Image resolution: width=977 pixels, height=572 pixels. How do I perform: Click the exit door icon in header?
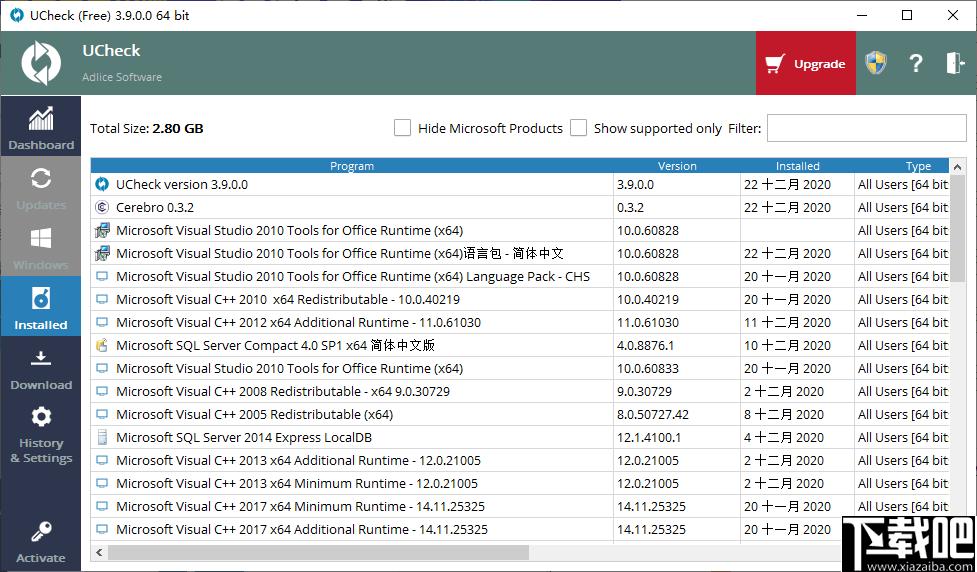(x=955, y=63)
